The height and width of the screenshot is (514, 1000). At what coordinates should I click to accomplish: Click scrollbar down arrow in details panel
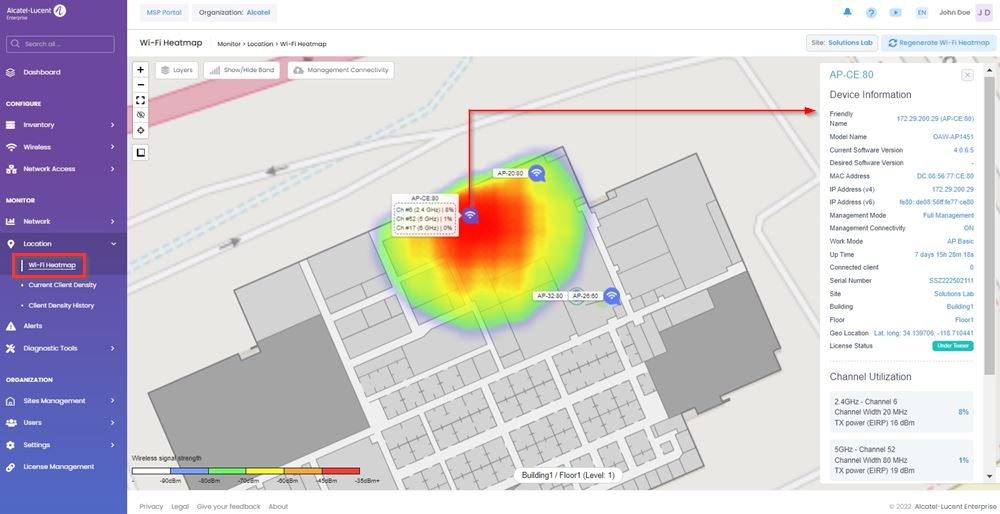click(x=990, y=476)
